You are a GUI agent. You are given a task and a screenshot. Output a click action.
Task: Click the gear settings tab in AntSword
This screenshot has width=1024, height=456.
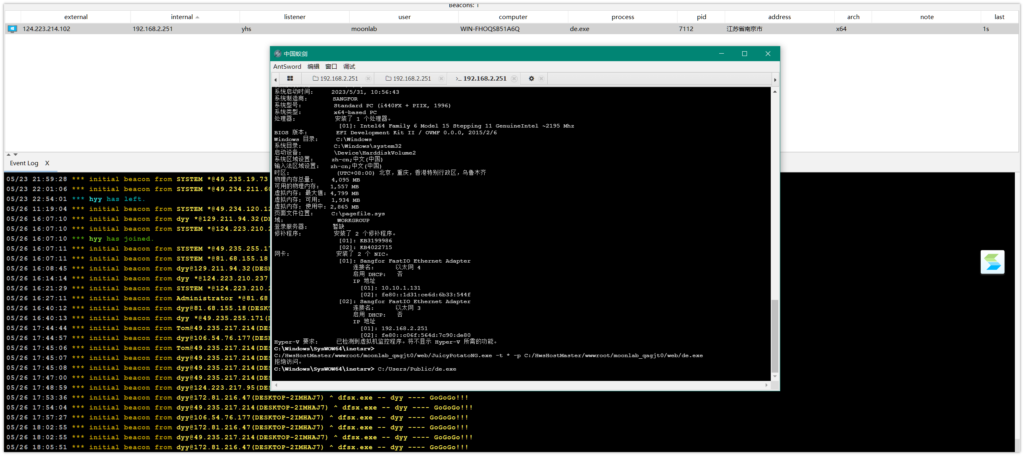(531, 78)
